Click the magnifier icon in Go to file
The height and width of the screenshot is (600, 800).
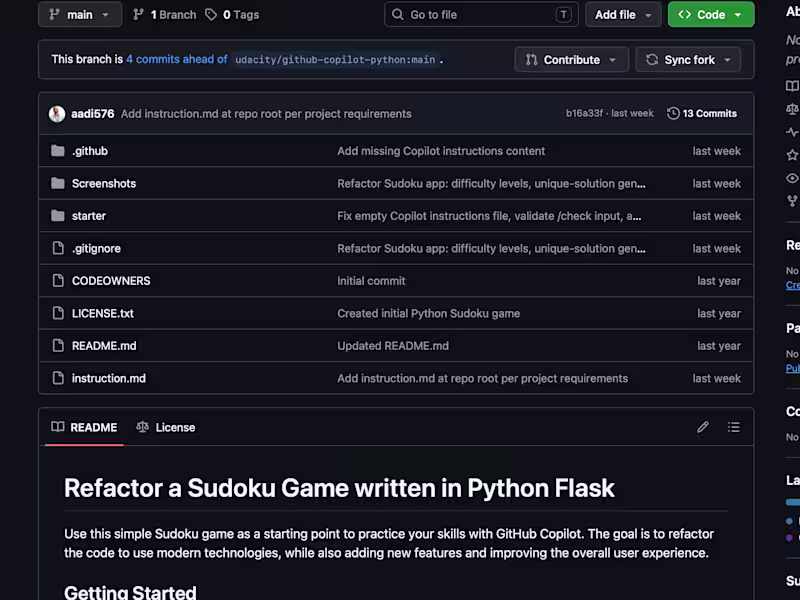click(x=397, y=14)
